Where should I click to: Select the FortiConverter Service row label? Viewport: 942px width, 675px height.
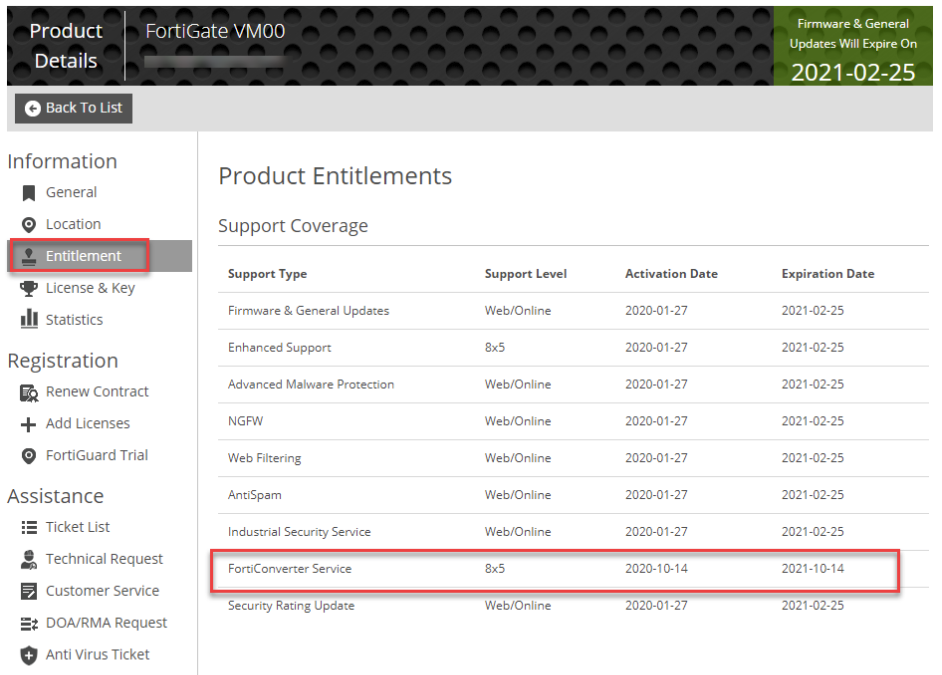pos(290,569)
